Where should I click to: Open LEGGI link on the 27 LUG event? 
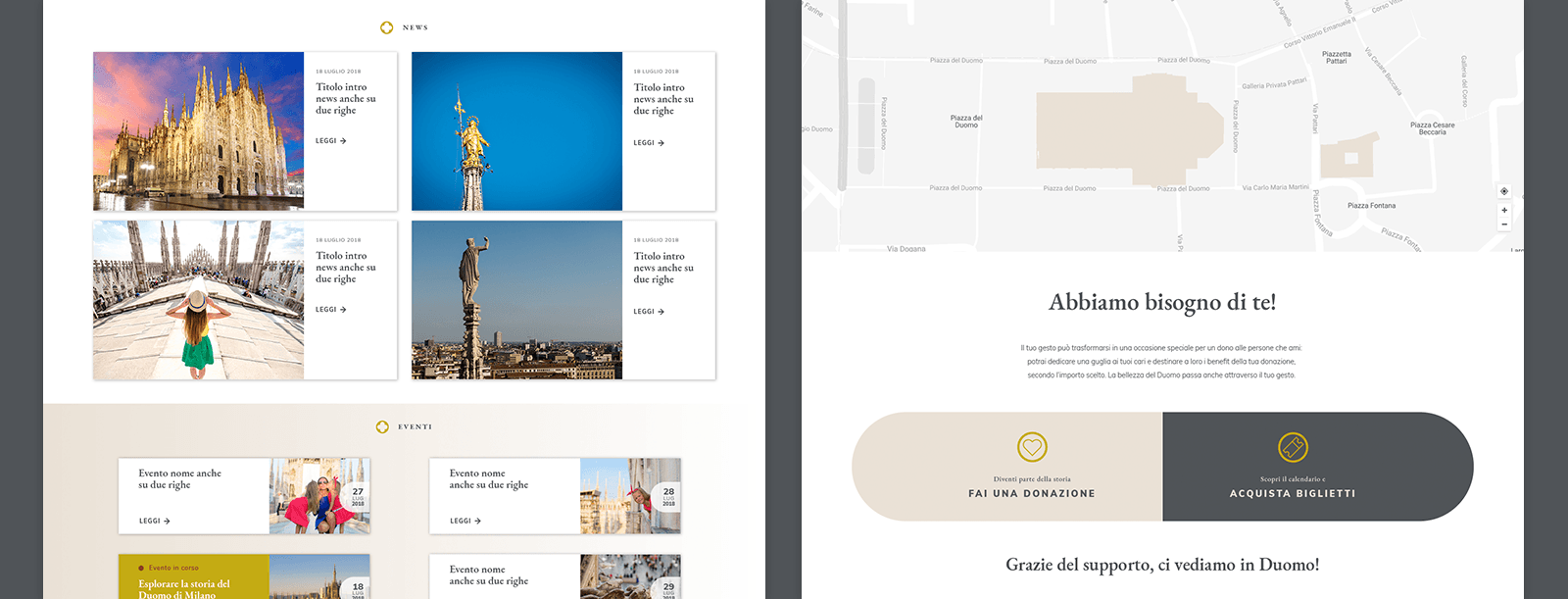154,521
